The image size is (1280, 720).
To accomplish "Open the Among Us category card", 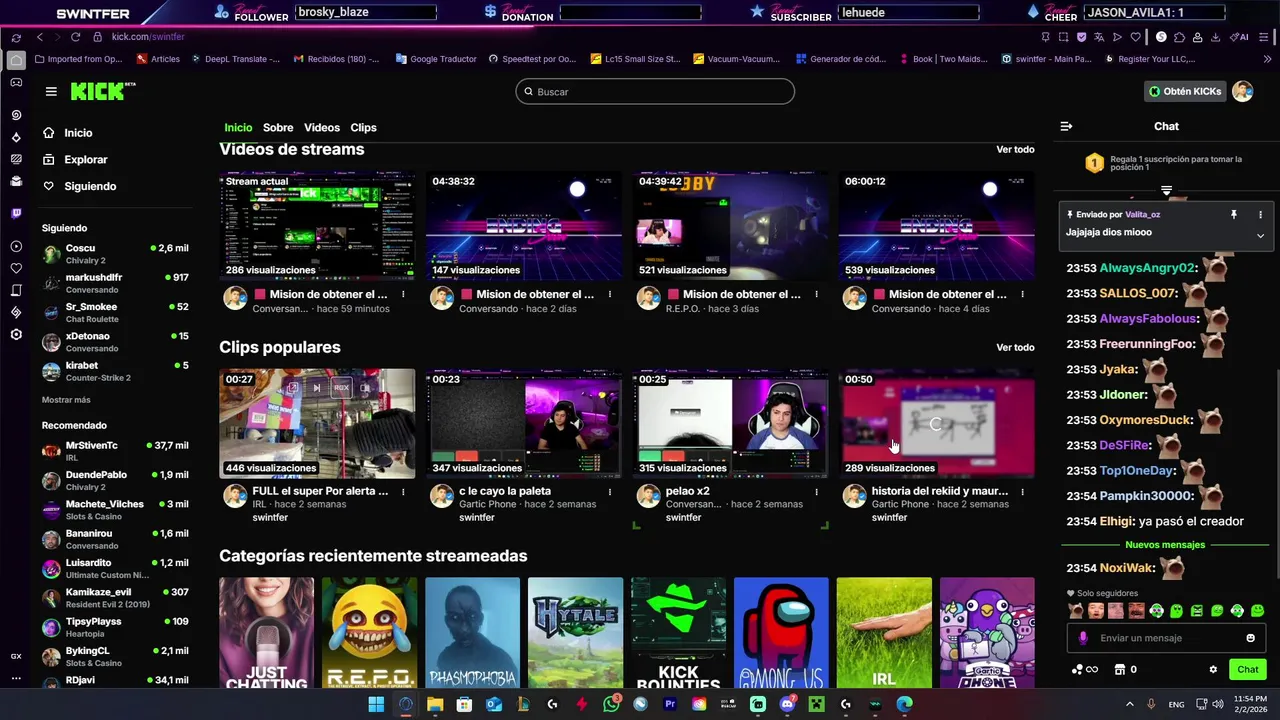I will [x=781, y=633].
